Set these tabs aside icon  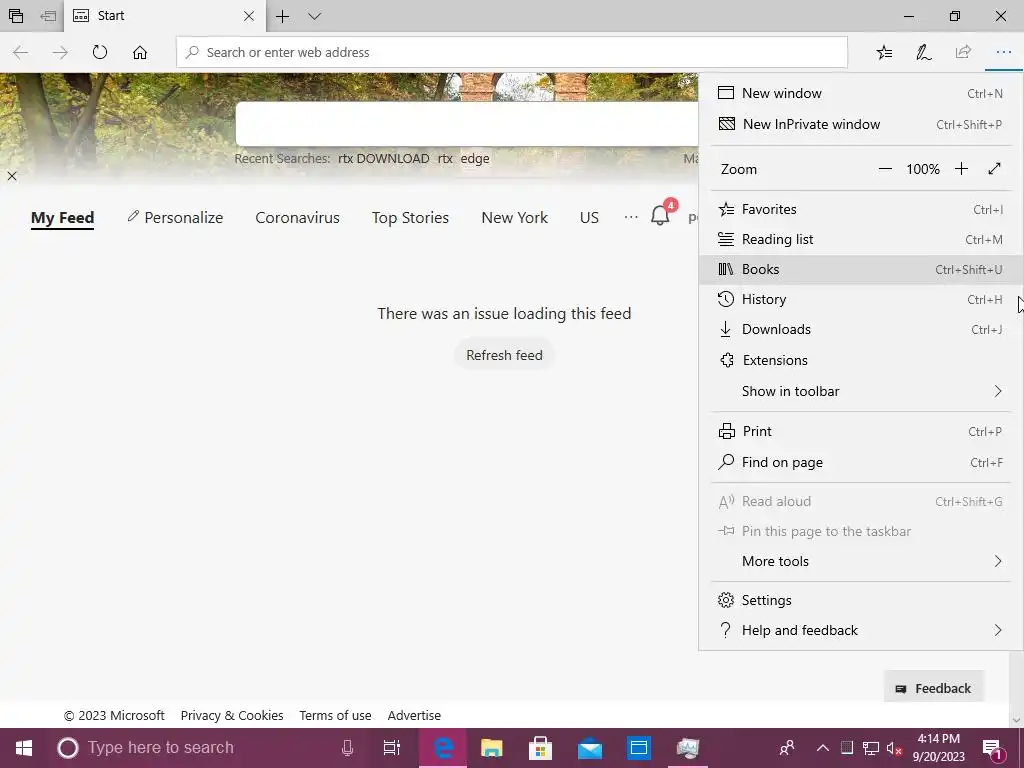tap(48, 16)
